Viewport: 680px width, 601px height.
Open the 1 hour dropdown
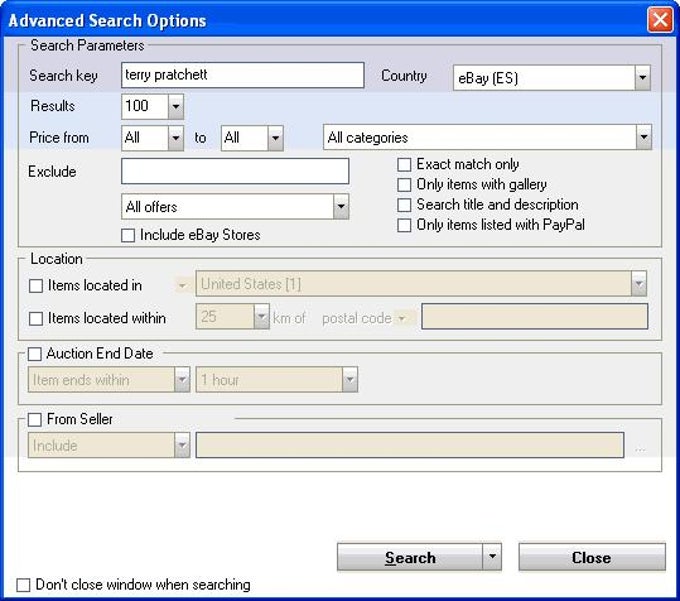tap(350, 380)
